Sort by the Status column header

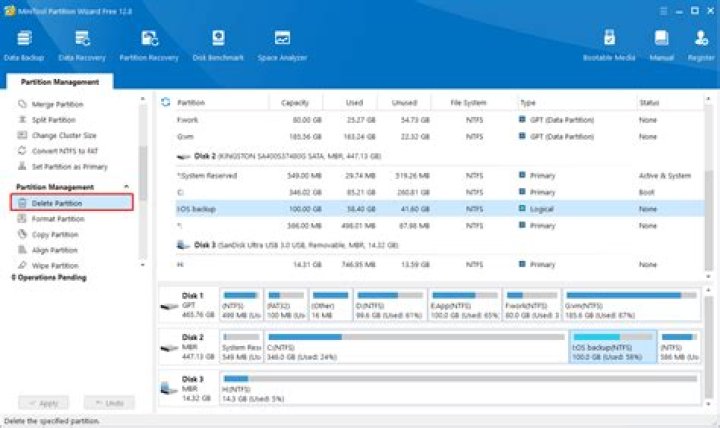(x=649, y=102)
